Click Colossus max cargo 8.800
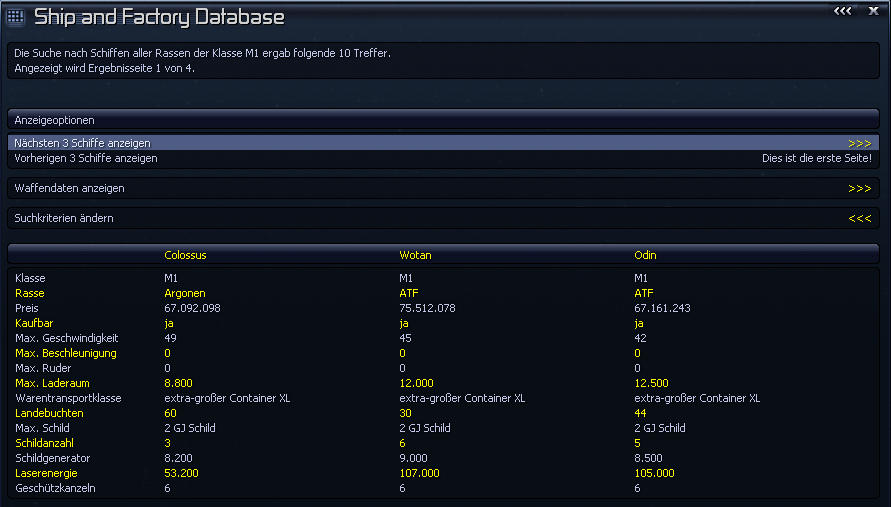Screen dimensions: 891x507 pos(178,383)
